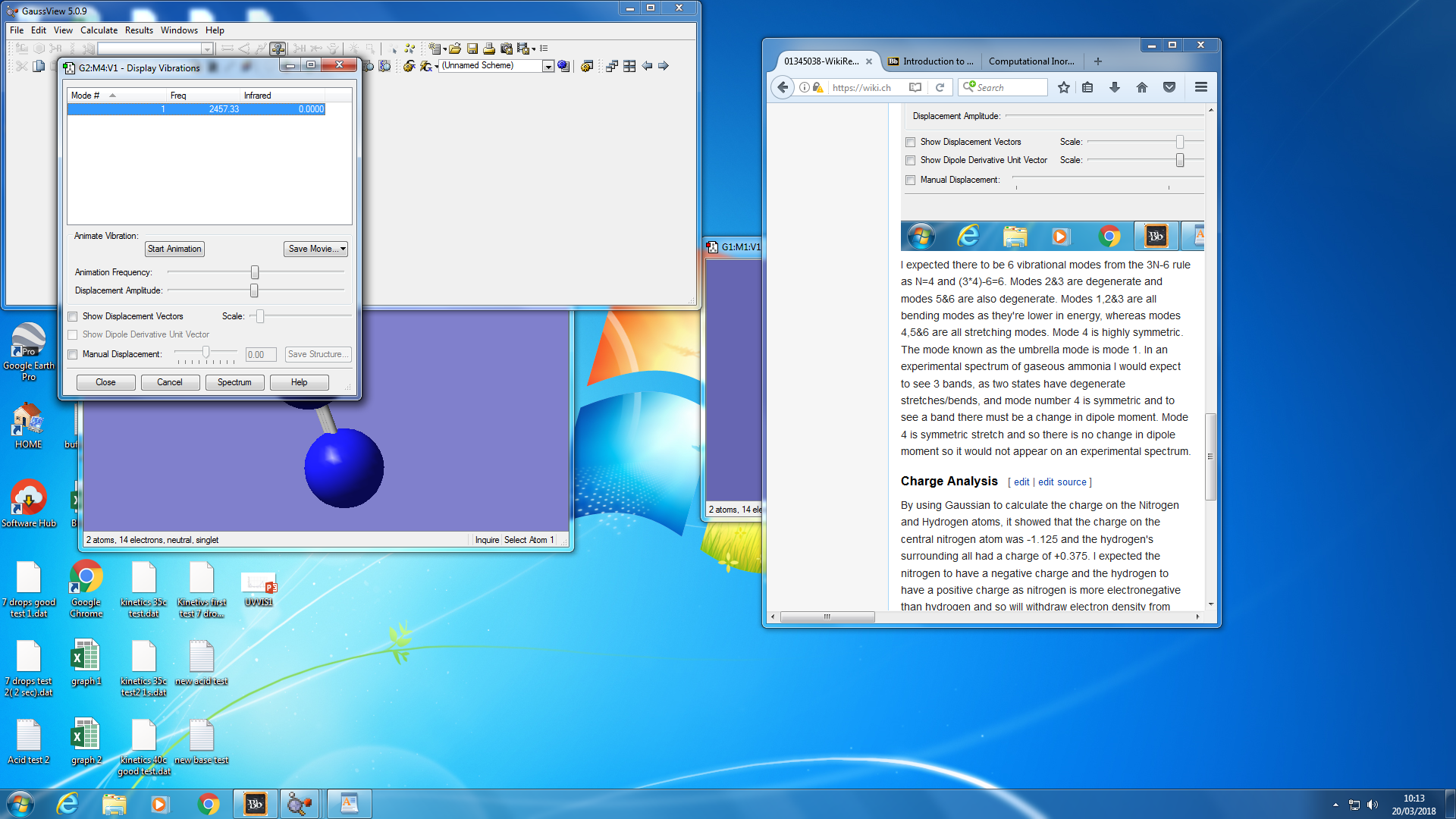
Task: Open the new-file toolbar dropdown arrow
Action: [445, 49]
